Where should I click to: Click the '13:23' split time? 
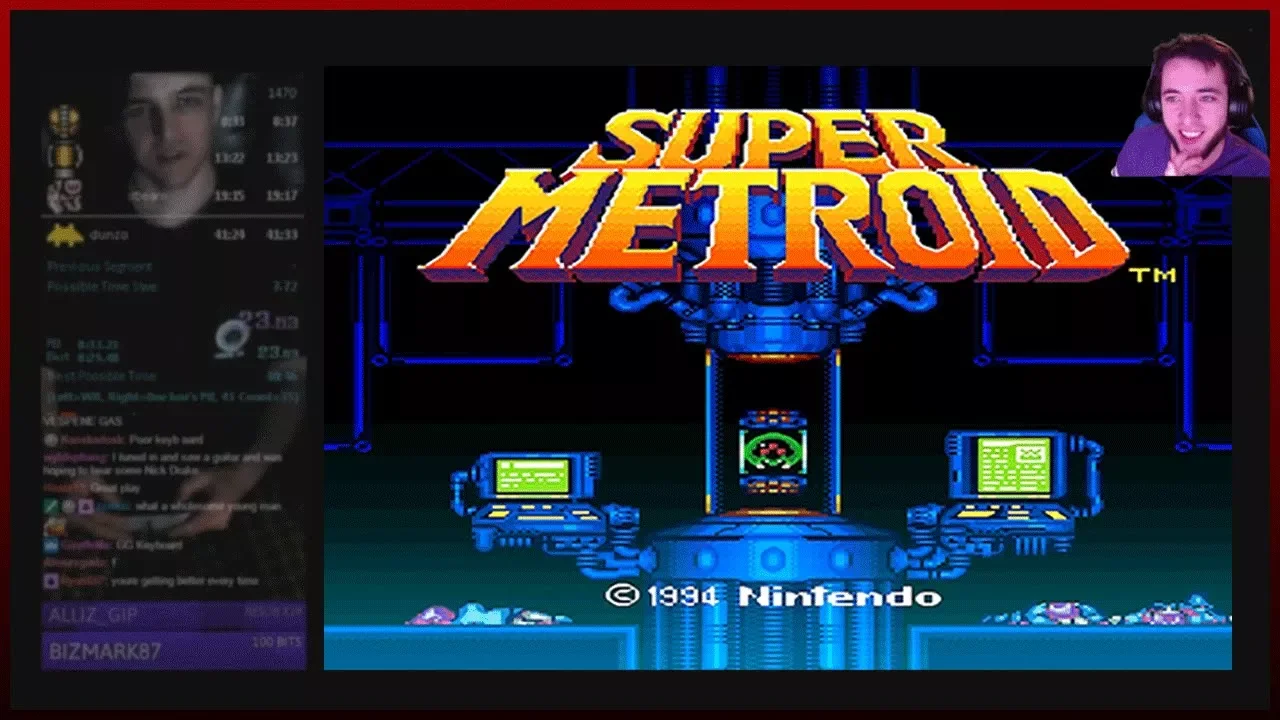(283, 158)
